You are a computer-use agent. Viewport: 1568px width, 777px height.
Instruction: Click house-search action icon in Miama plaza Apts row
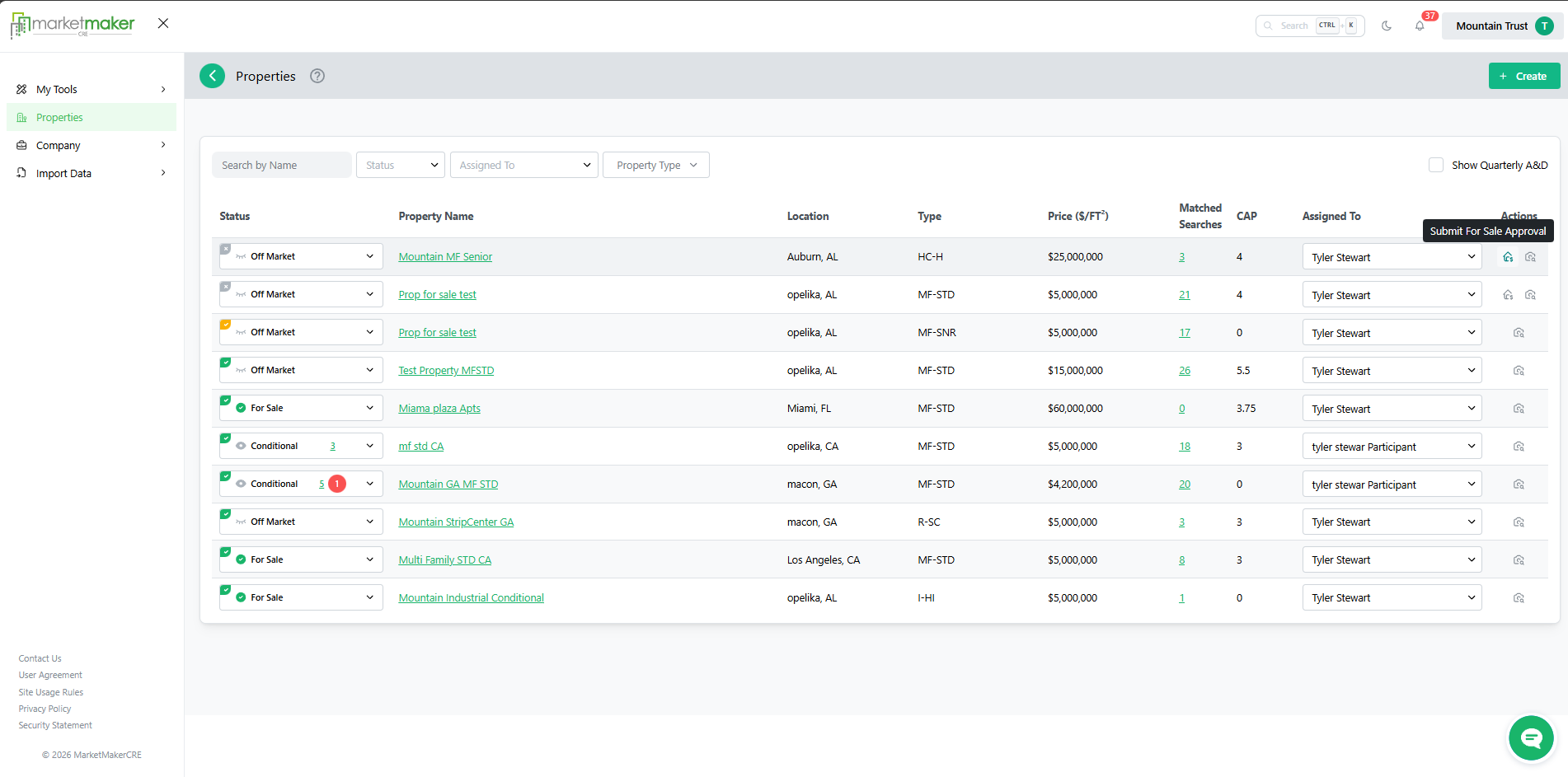tap(1519, 409)
